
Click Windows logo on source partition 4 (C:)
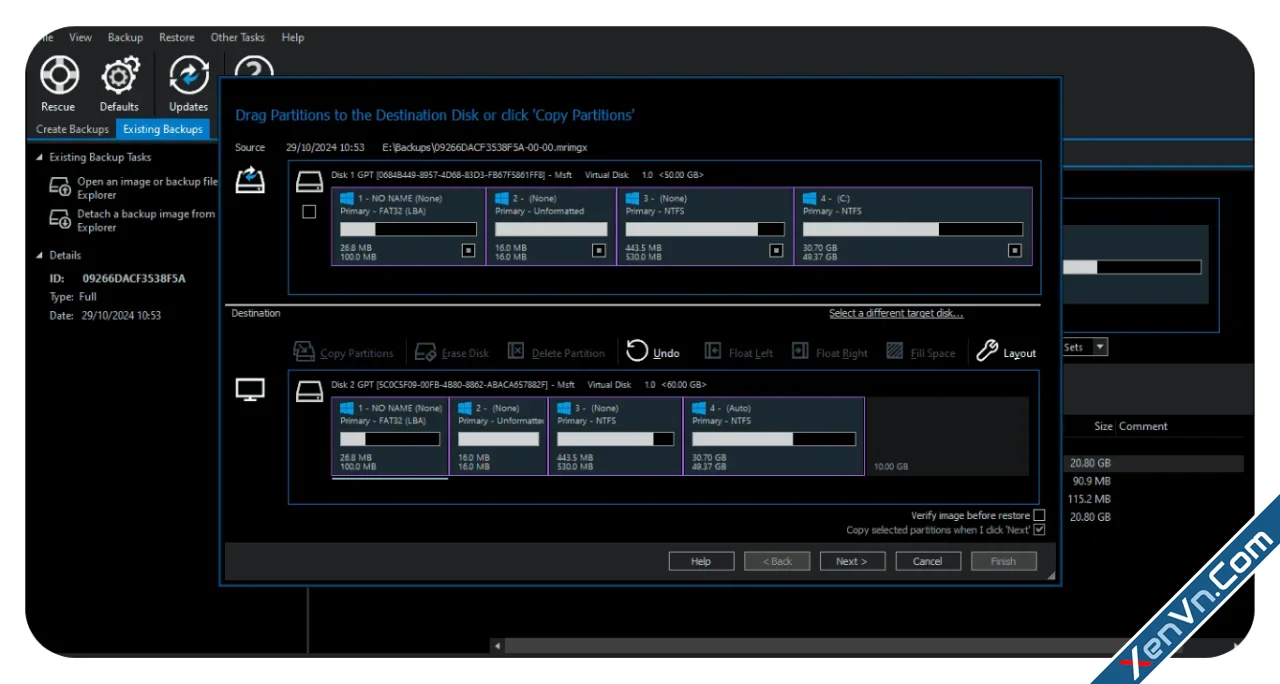point(809,198)
